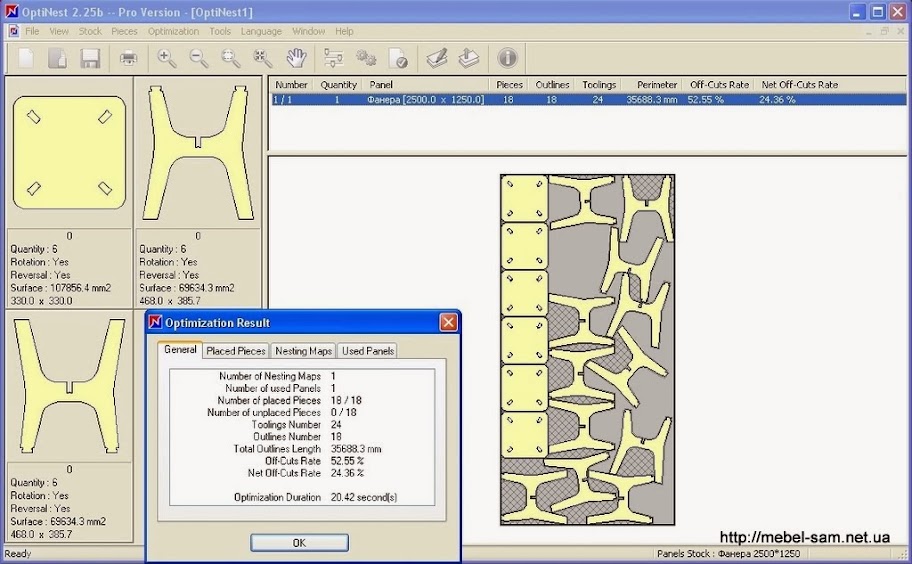The height and width of the screenshot is (564, 912).
Task: Click the Print toolbar icon
Action: [129, 58]
